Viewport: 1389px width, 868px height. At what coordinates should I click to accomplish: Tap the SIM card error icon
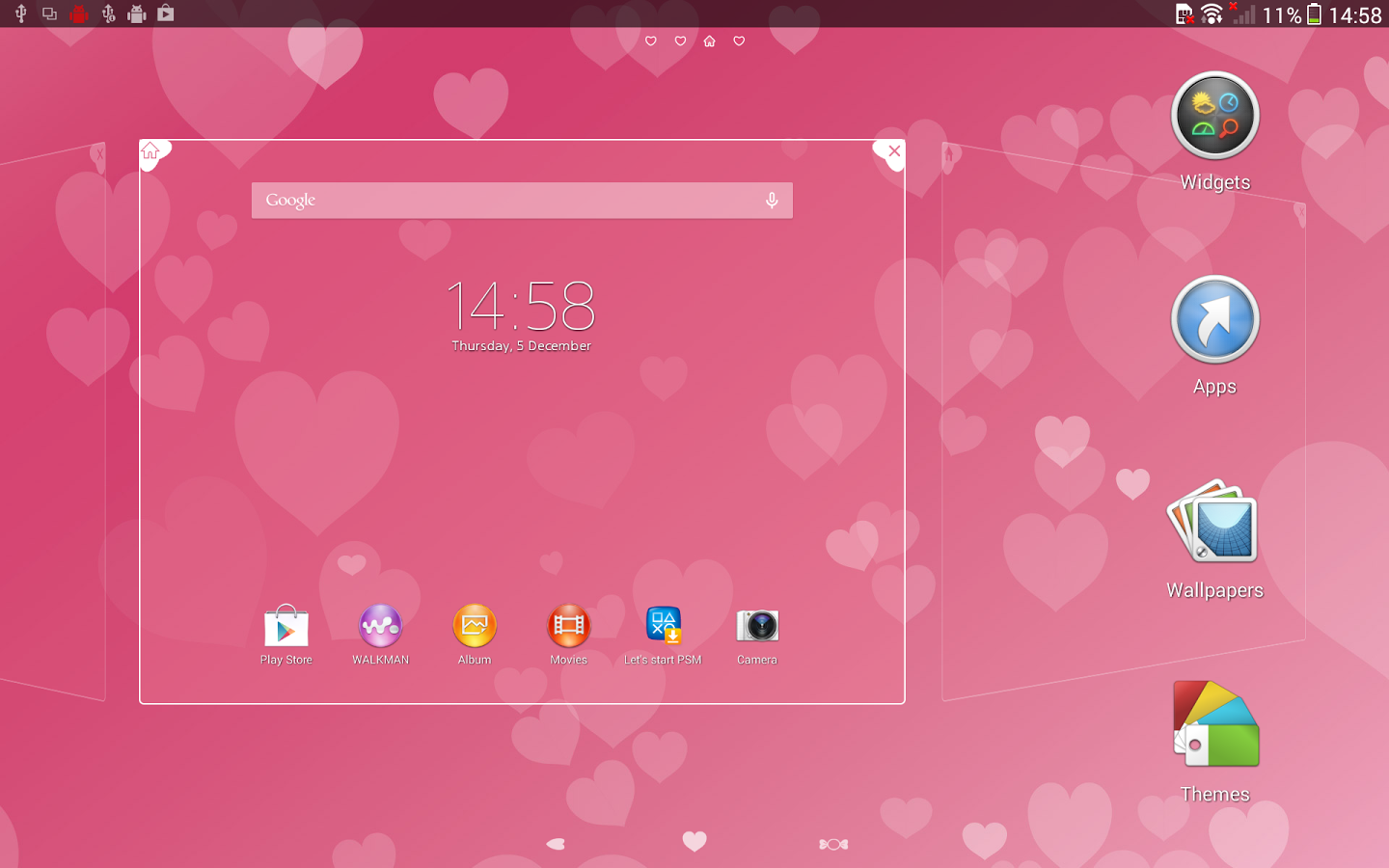point(1185,14)
